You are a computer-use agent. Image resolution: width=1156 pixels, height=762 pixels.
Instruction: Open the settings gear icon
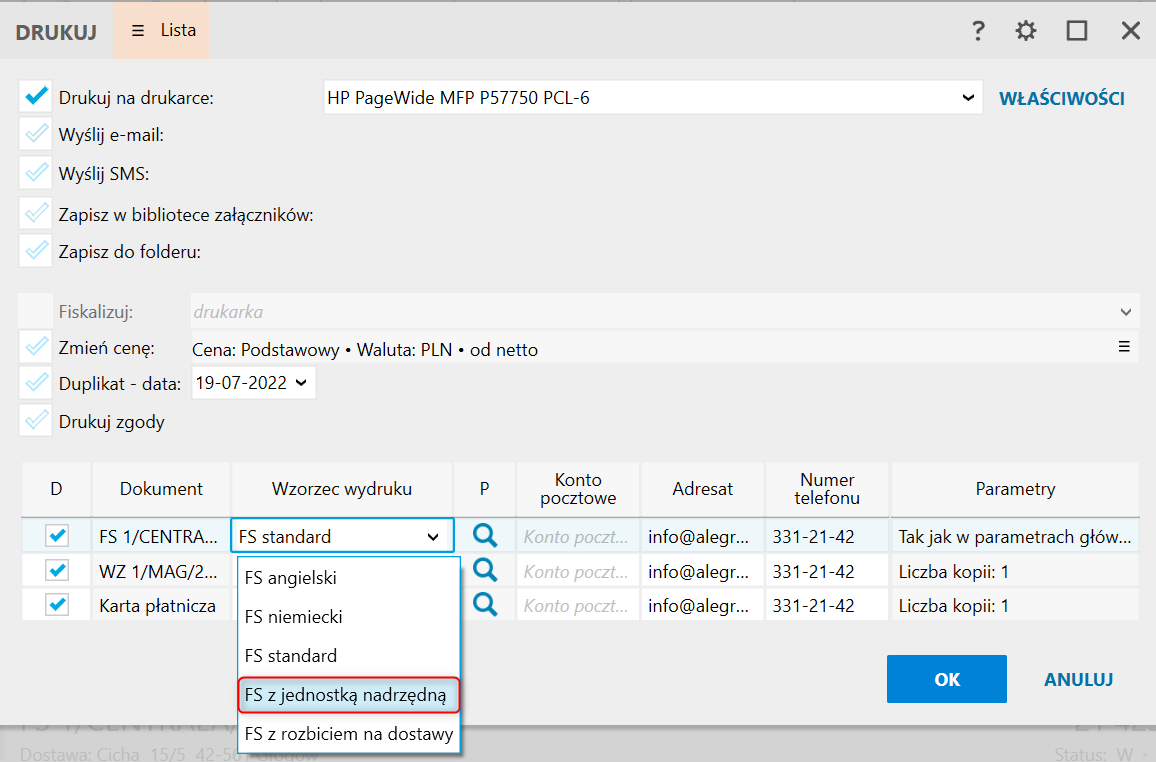[1026, 31]
